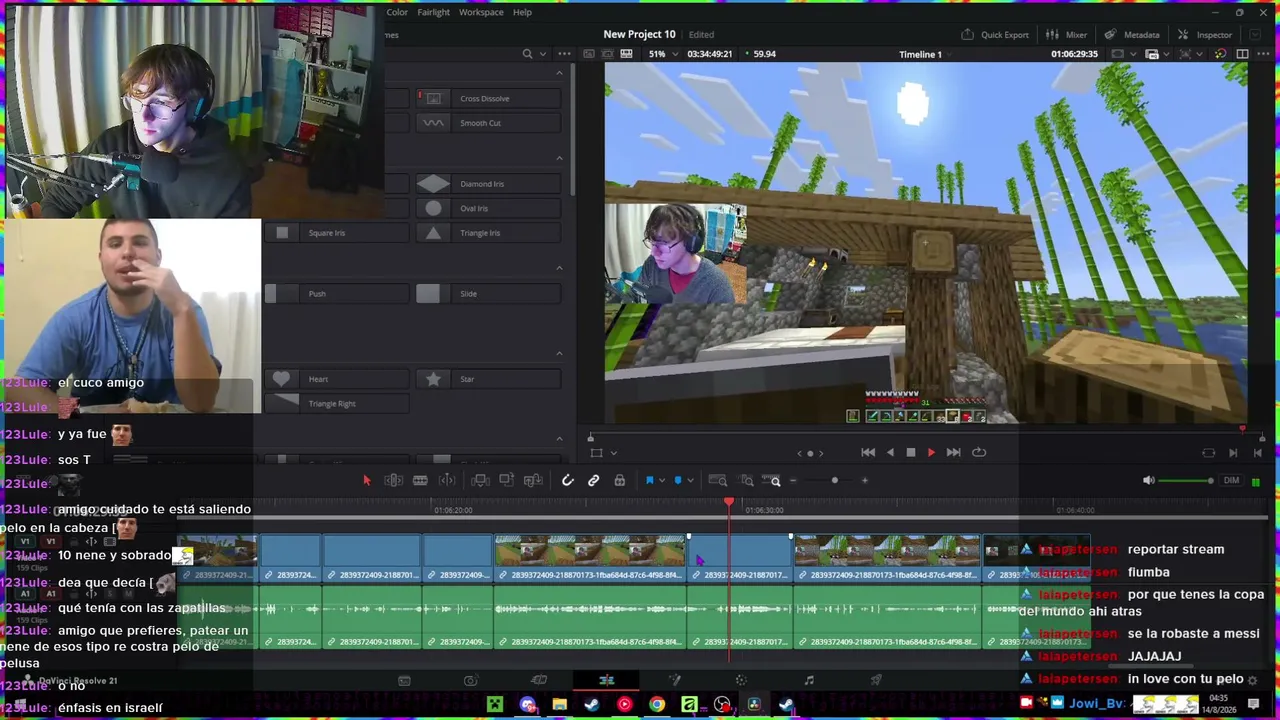Open the Metadata panel button
The height and width of the screenshot is (720, 1280).
(x=1132, y=35)
